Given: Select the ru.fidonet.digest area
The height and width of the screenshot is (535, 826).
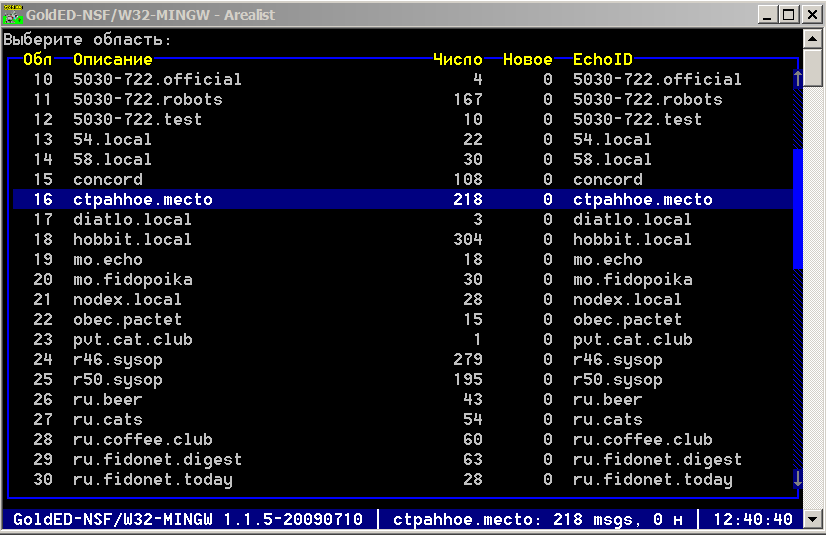Looking at the screenshot, I should click(157, 459).
